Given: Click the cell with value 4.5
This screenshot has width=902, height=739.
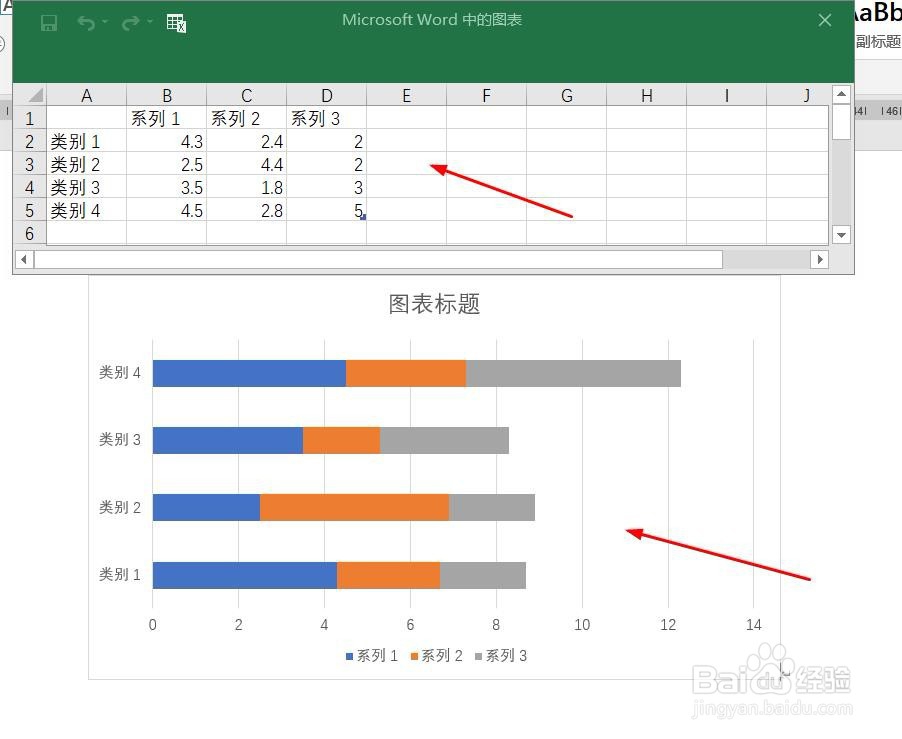Looking at the screenshot, I should point(166,210).
